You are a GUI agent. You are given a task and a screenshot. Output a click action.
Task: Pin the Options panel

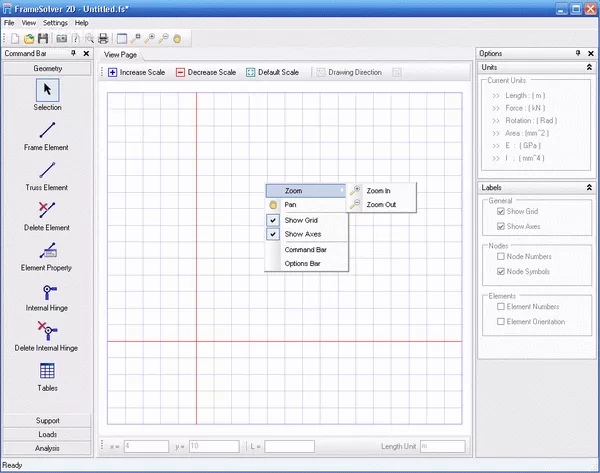tap(578, 53)
